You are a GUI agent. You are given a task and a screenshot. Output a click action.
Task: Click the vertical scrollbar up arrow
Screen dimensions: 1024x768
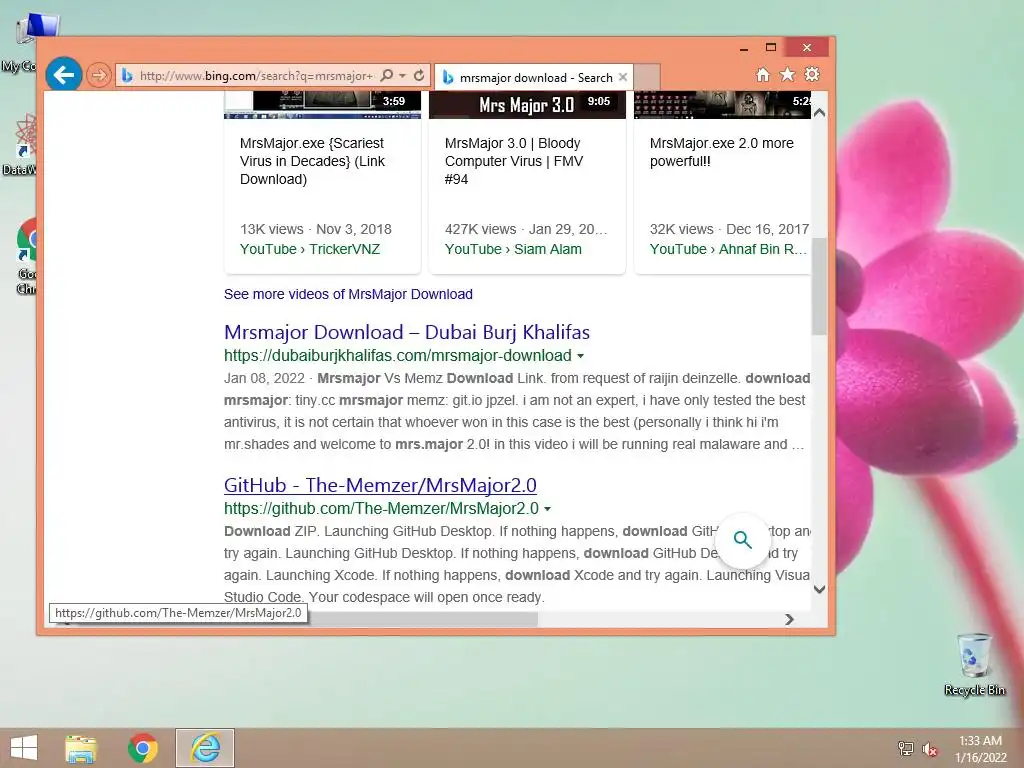coord(820,112)
